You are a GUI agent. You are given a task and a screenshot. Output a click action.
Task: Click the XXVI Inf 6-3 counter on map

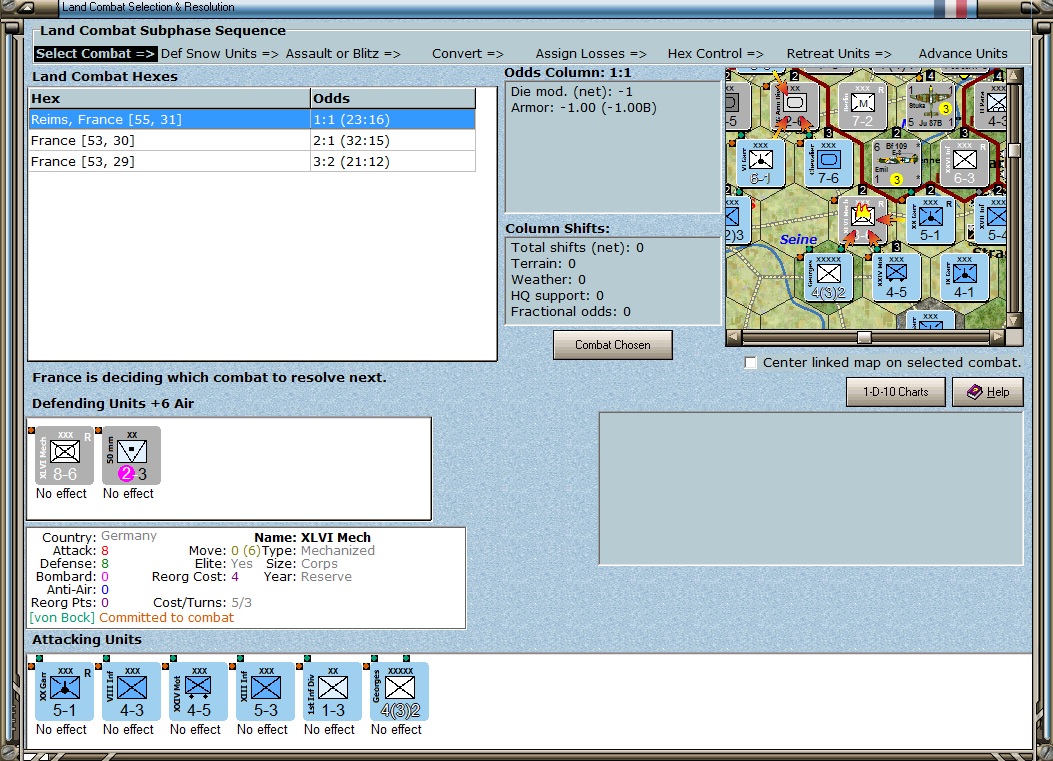pos(964,163)
